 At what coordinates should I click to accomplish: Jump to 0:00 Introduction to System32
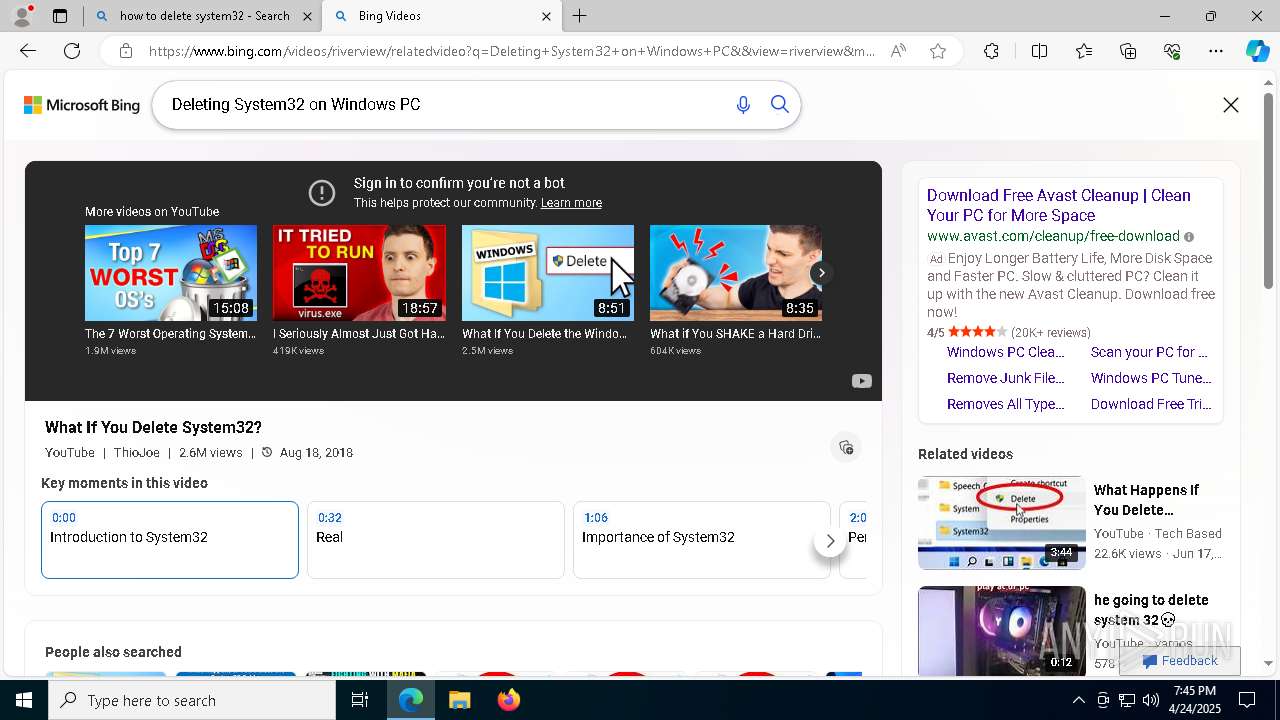(x=170, y=540)
